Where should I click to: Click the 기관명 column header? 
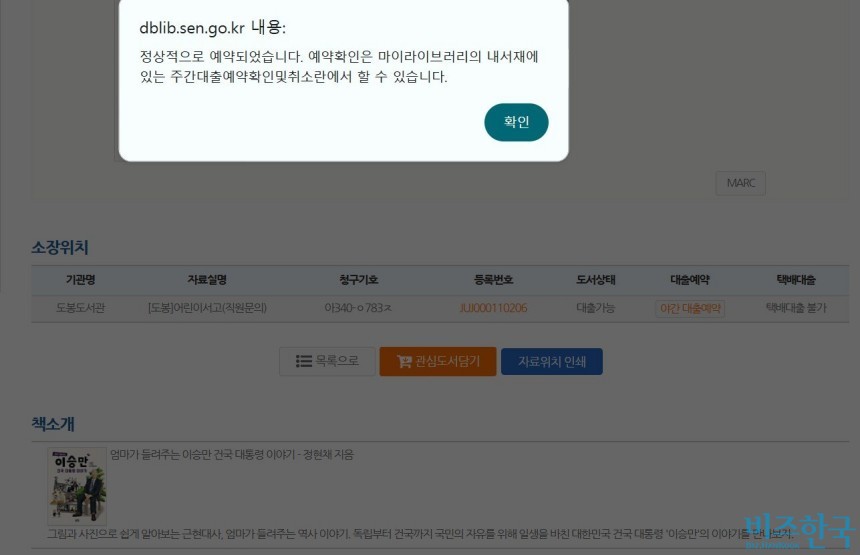[x=80, y=280]
